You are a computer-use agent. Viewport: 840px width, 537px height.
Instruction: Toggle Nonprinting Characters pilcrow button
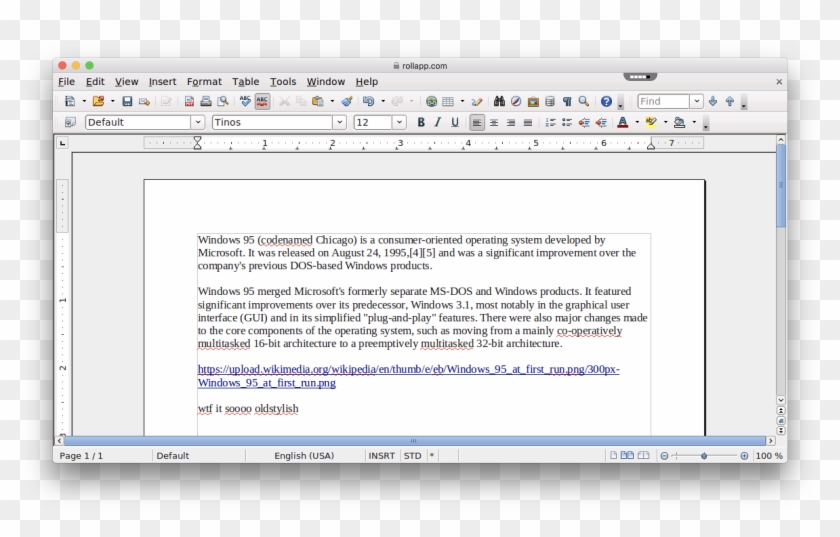point(567,101)
